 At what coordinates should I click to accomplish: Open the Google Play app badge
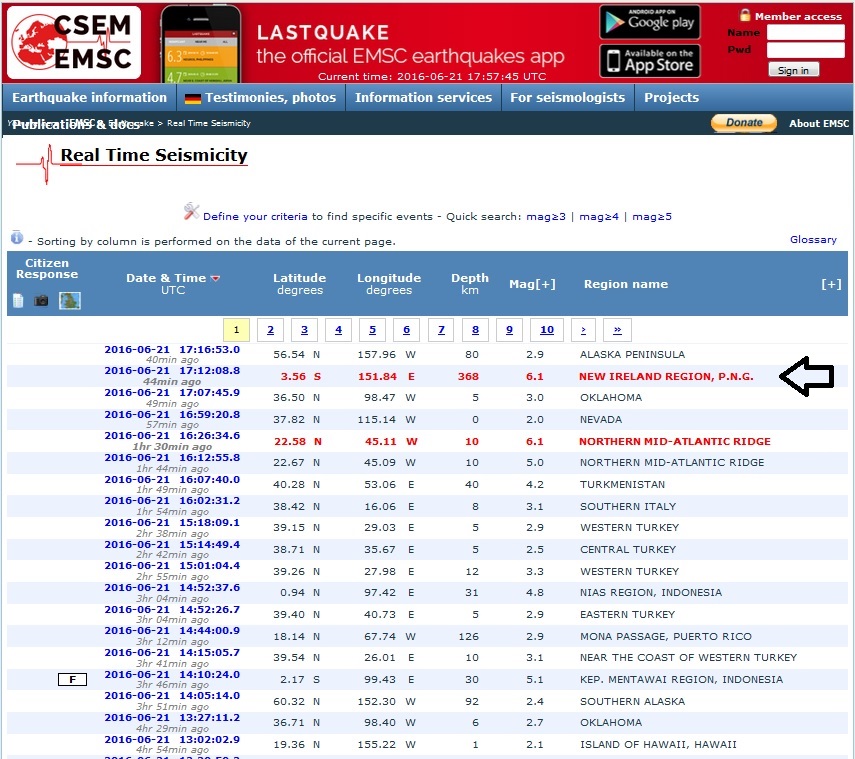point(649,22)
